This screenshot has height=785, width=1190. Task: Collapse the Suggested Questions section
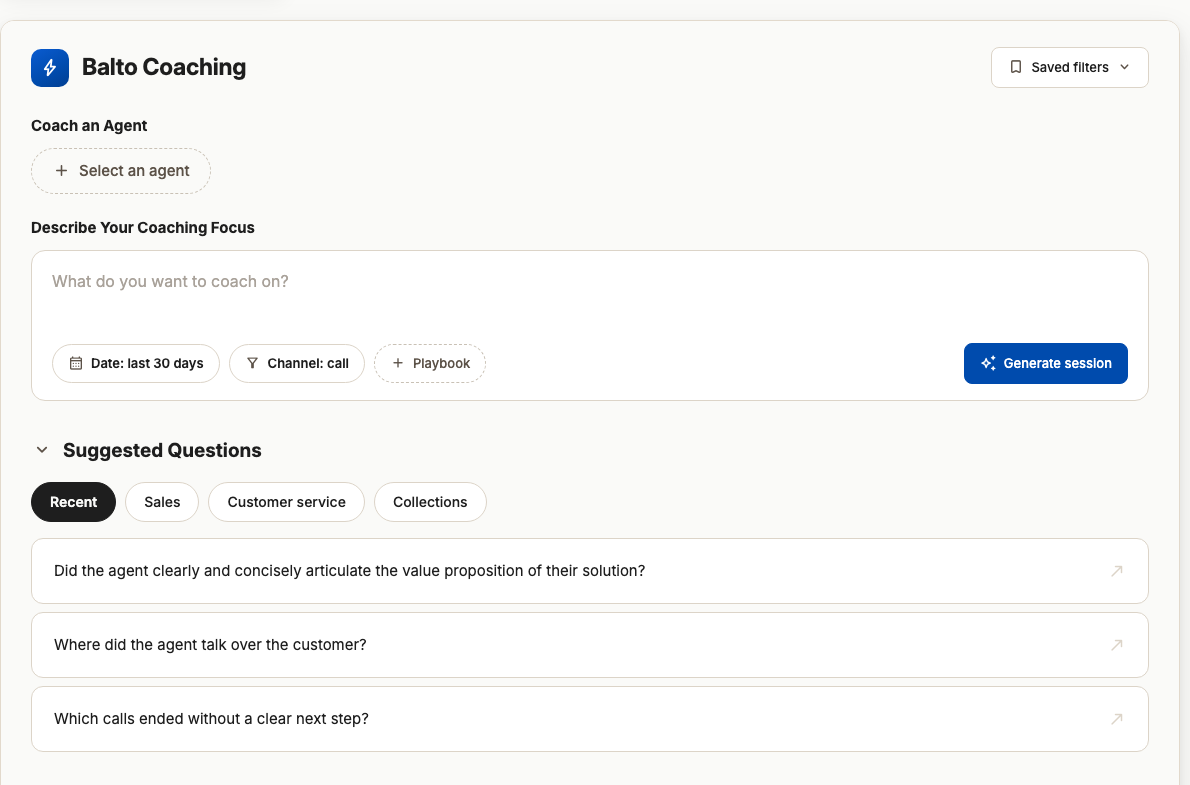[42, 450]
